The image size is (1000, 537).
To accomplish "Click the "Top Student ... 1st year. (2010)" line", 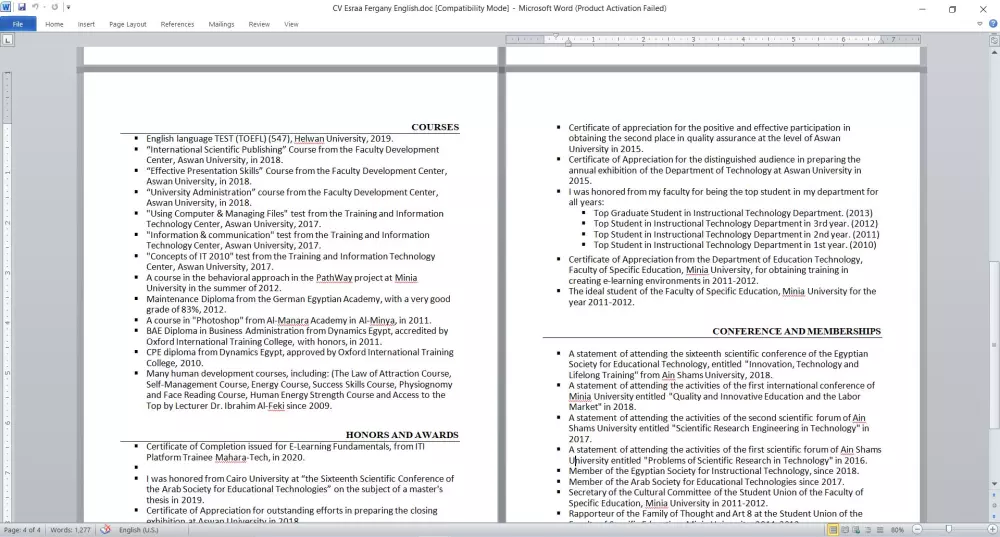I will pos(735,245).
